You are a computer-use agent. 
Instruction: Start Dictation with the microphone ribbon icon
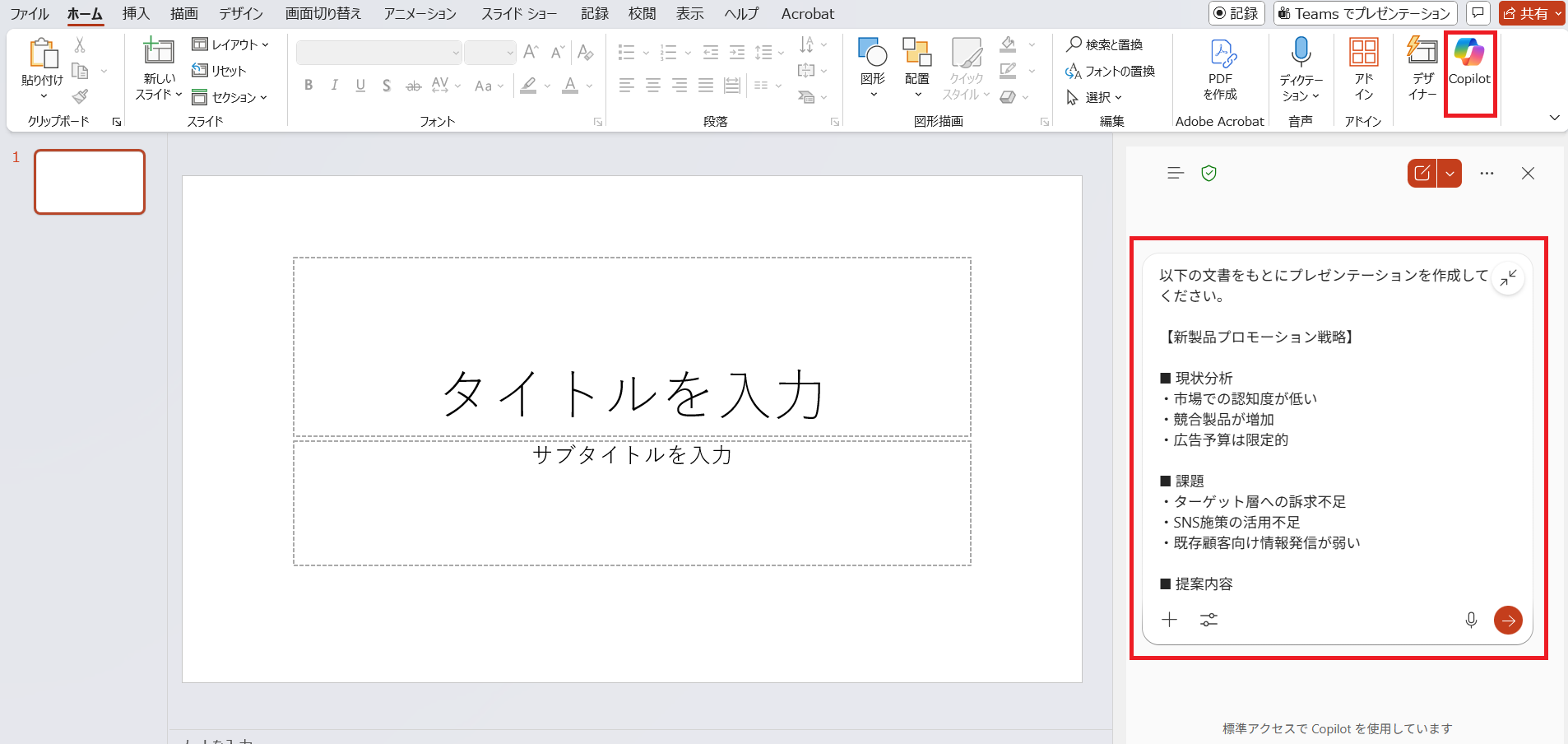click(1301, 67)
